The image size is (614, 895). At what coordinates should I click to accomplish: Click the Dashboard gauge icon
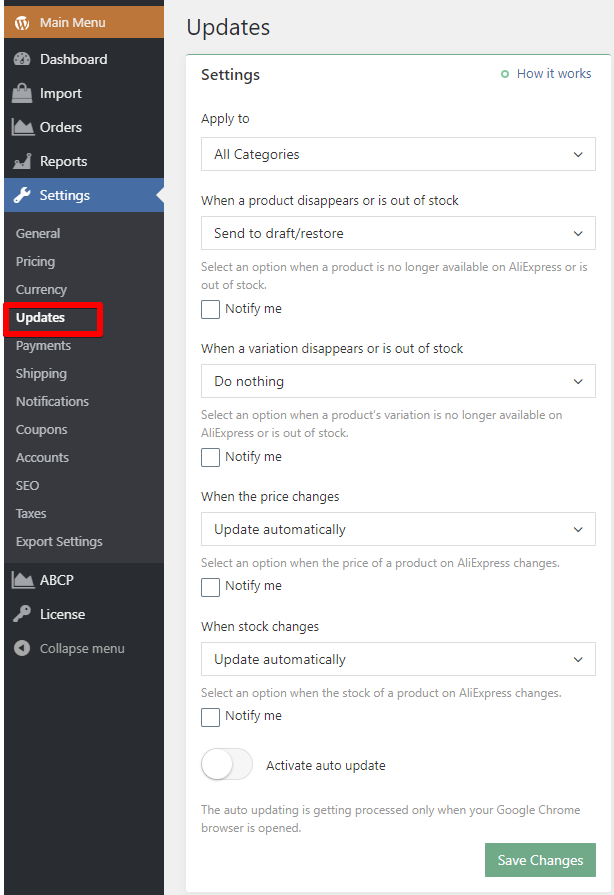pyautogui.click(x=22, y=60)
